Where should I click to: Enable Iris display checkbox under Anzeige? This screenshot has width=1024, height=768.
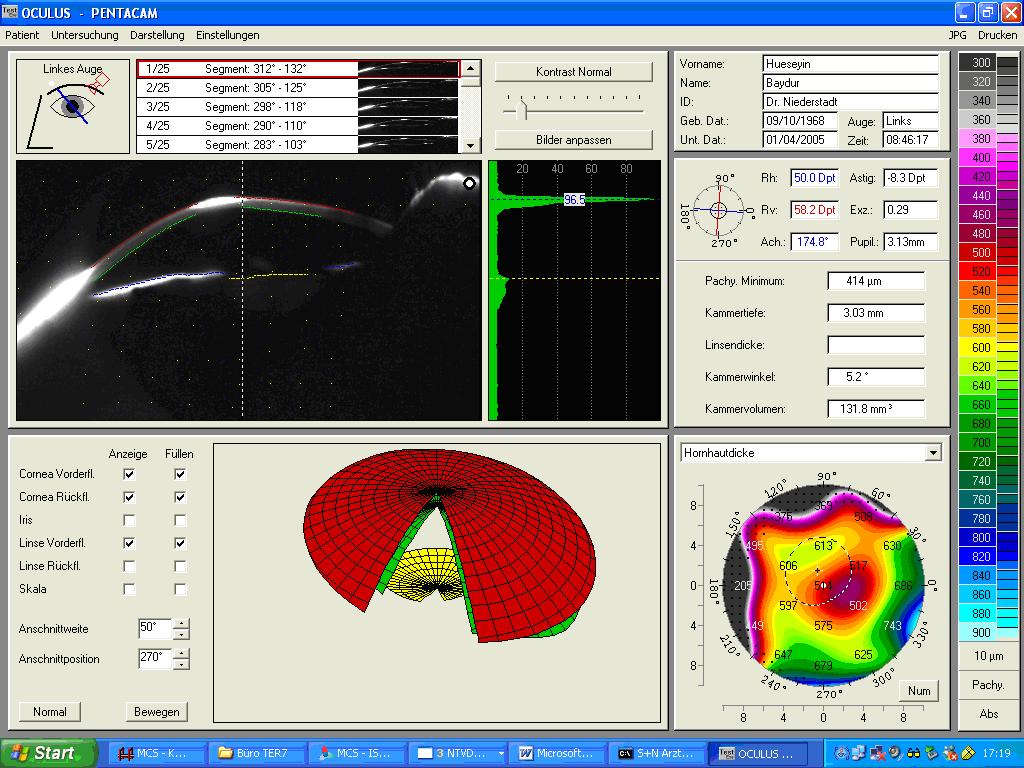(x=129, y=520)
